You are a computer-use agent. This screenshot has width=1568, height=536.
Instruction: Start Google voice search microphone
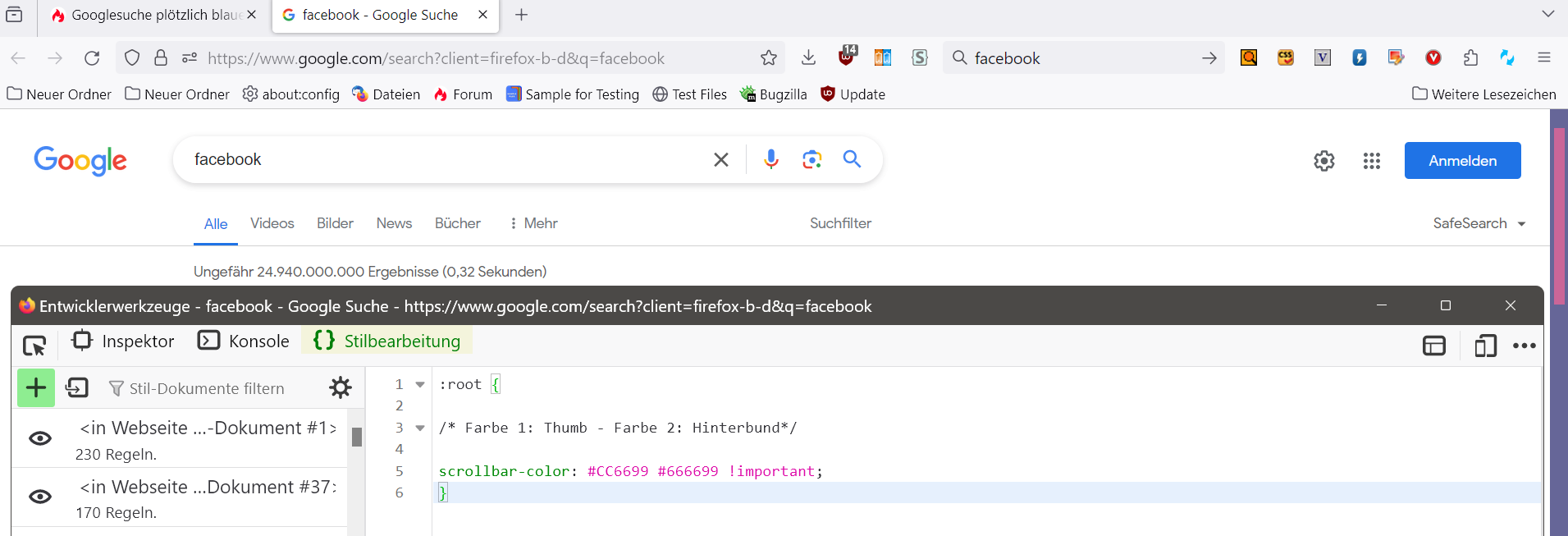point(770,159)
